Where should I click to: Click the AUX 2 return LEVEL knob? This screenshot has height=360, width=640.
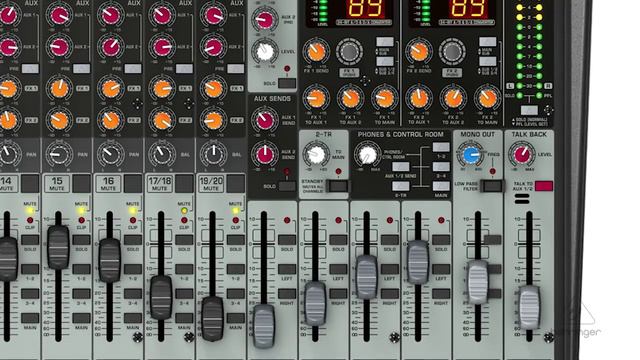(265, 51)
